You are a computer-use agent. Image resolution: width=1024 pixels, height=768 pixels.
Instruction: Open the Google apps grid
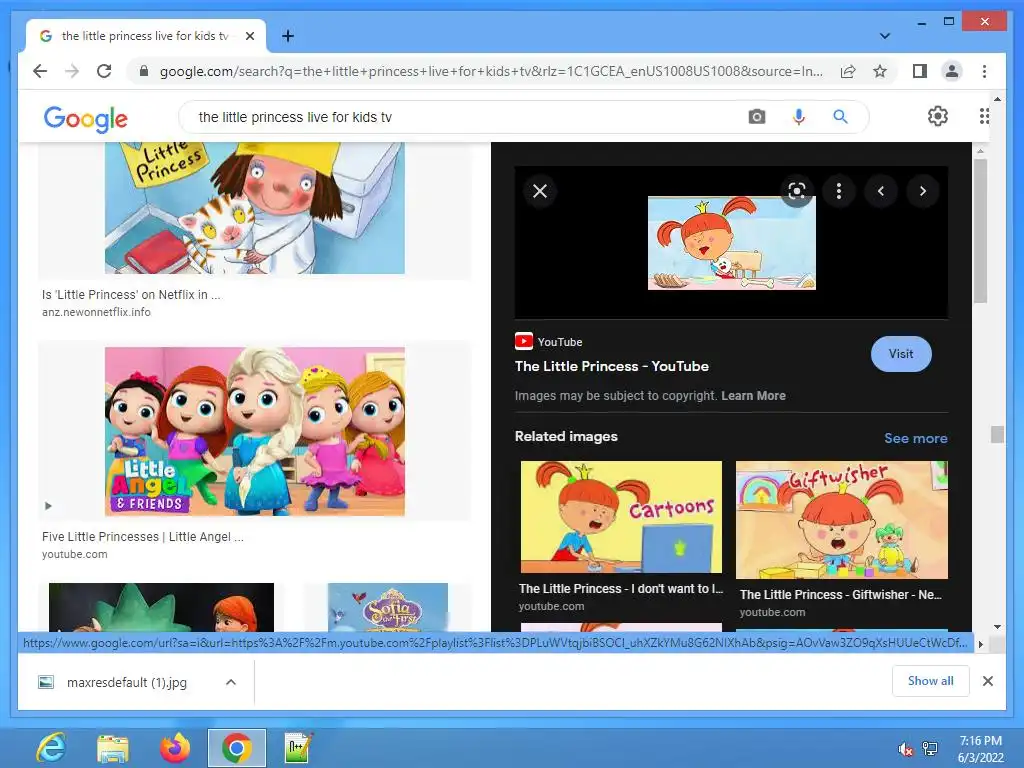[x=984, y=116]
